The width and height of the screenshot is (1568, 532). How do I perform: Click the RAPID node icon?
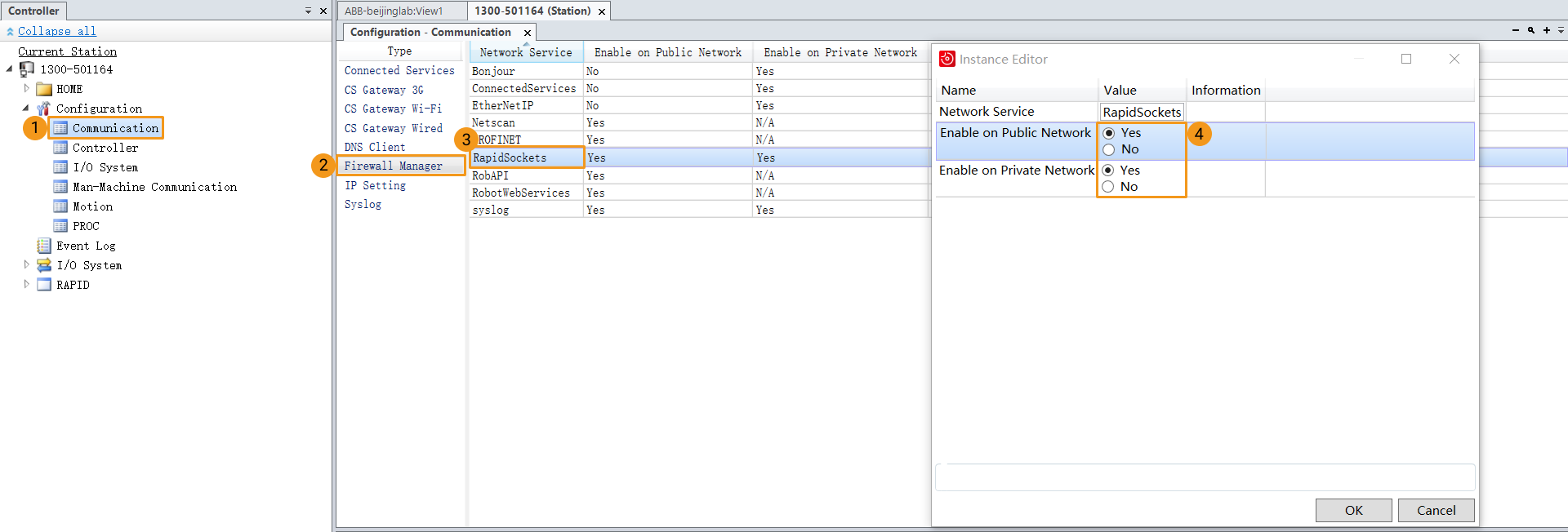(x=44, y=285)
